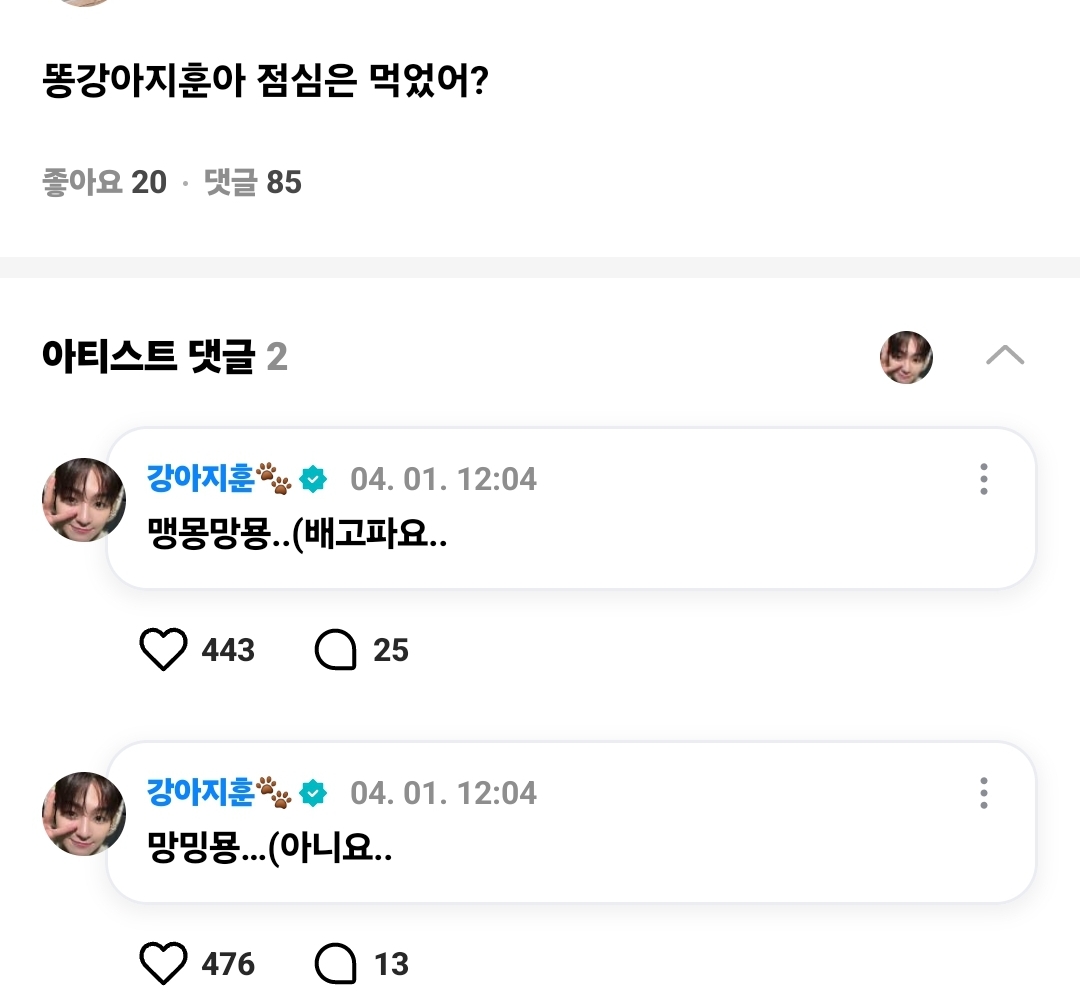Tap the 아티스트 댓글 2 header

(x=165, y=357)
